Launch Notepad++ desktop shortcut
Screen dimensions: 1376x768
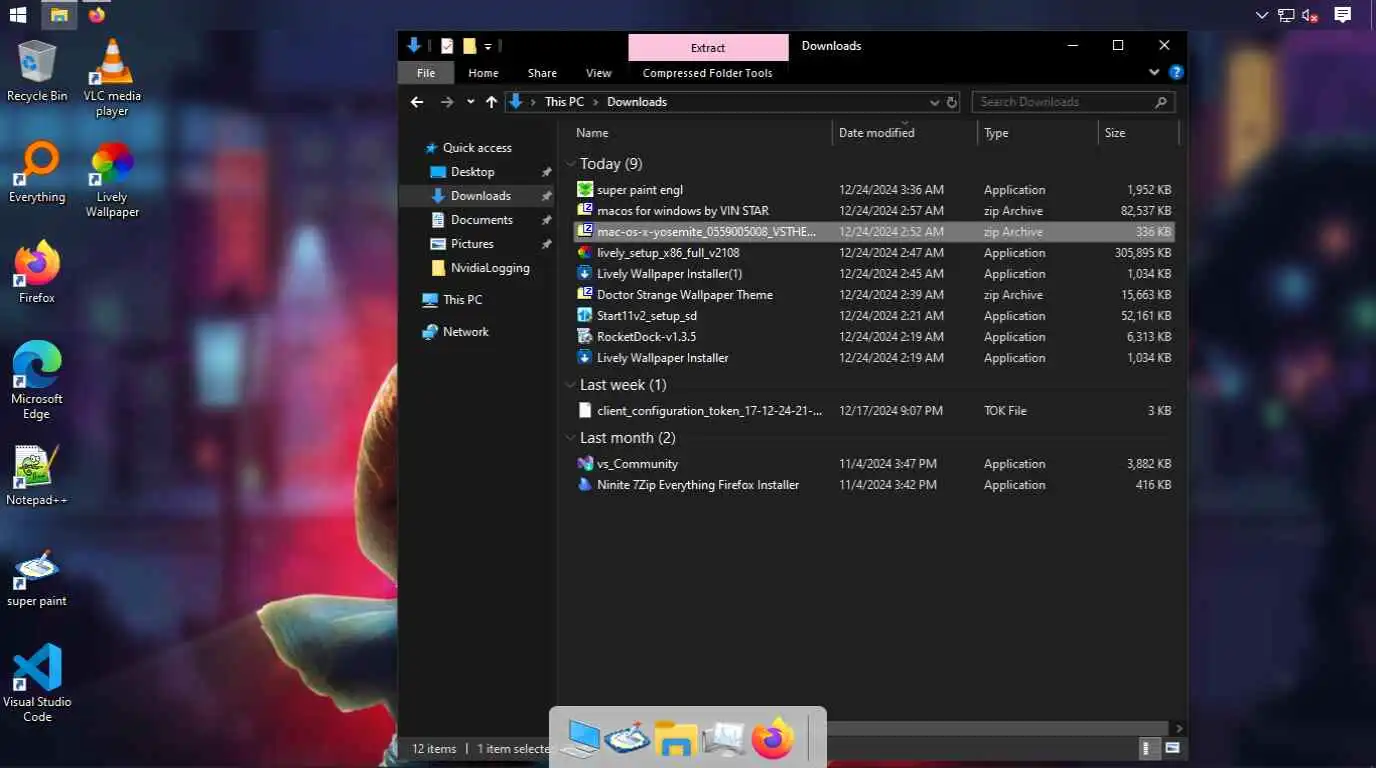[x=37, y=475]
